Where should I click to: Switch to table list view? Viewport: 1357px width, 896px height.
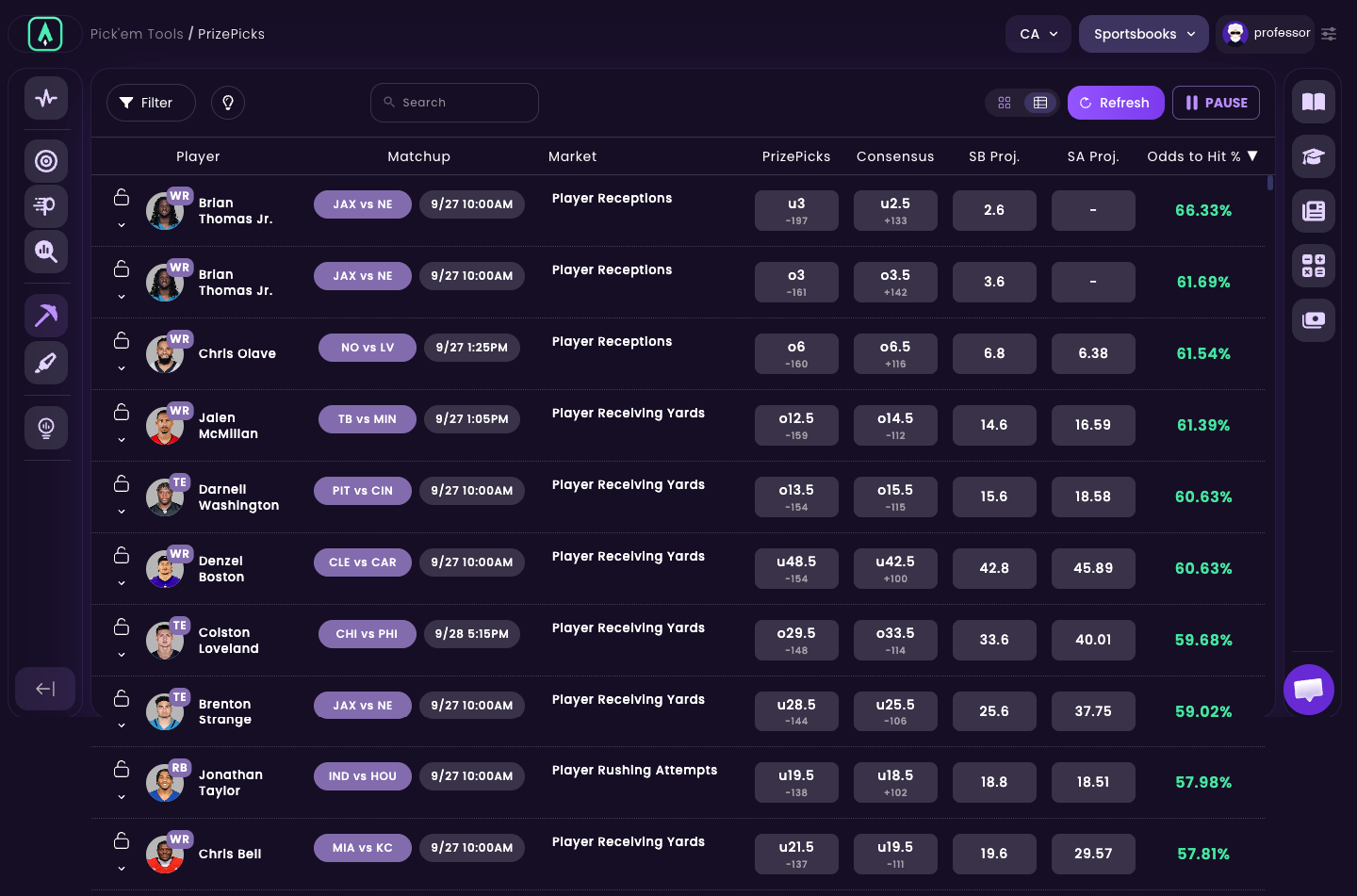1040,103
